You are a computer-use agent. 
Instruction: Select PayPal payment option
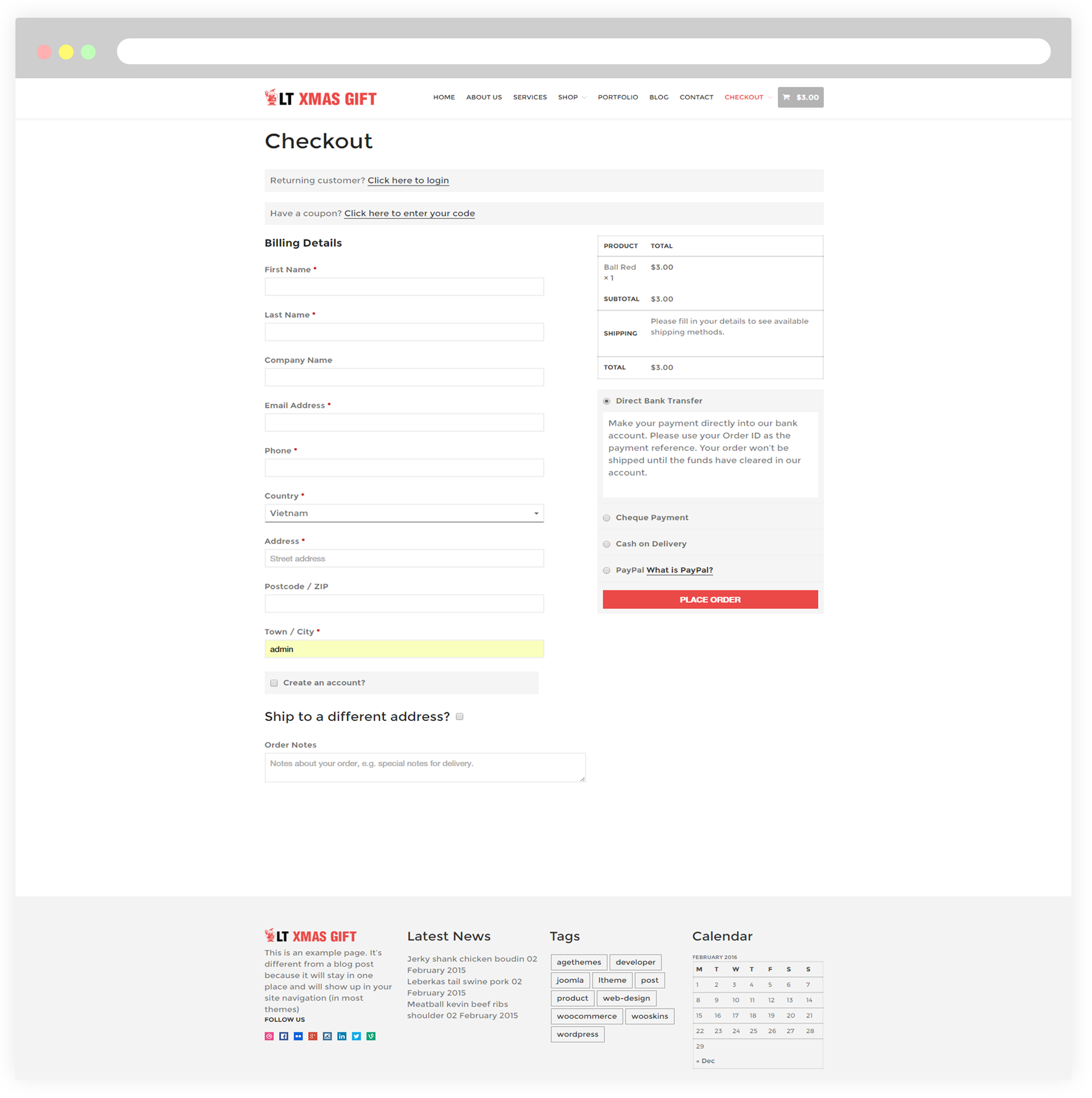606,570
